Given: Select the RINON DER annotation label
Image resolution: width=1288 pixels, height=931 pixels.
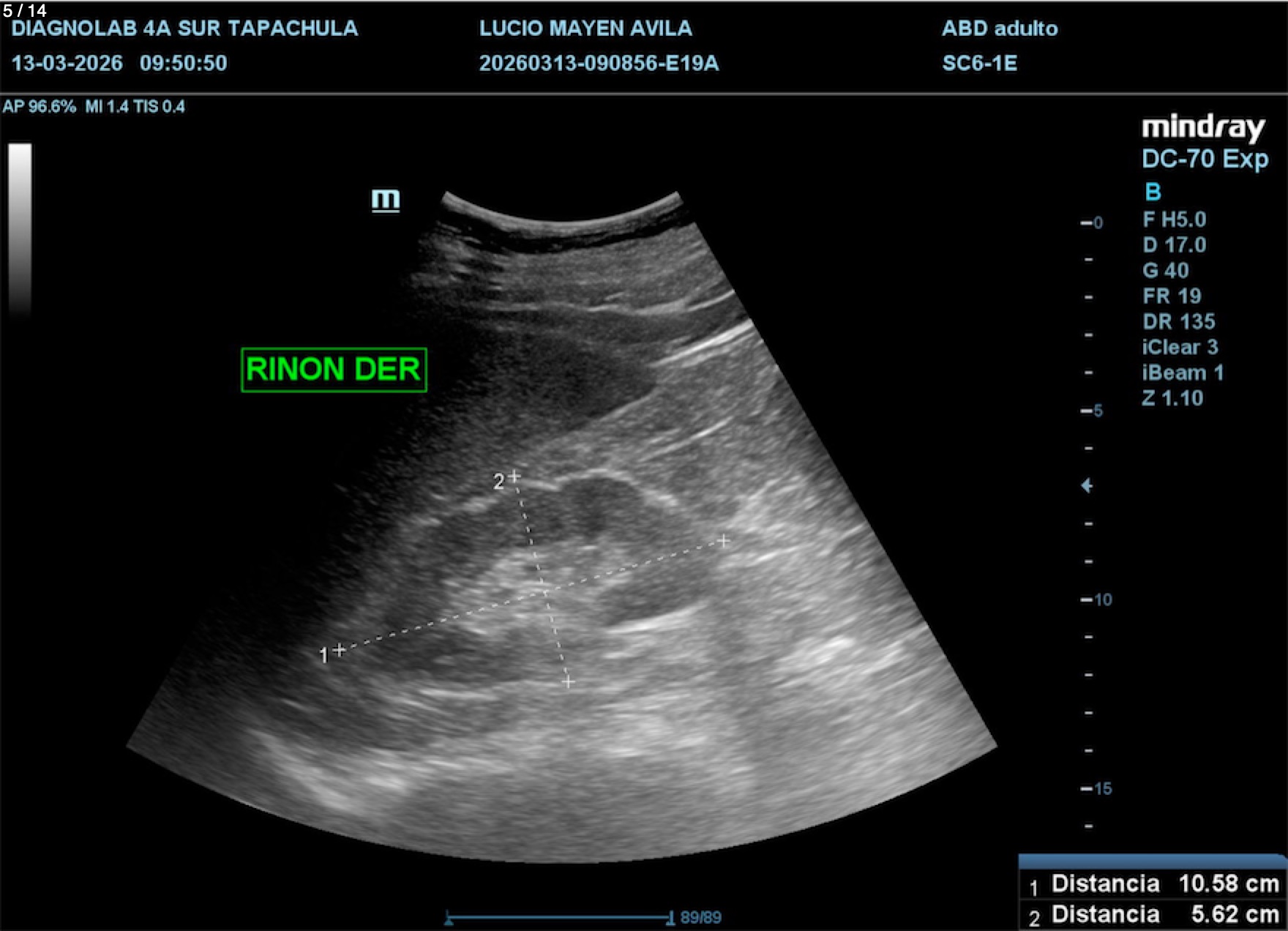Looking at the screenshot, I should 334,370.
